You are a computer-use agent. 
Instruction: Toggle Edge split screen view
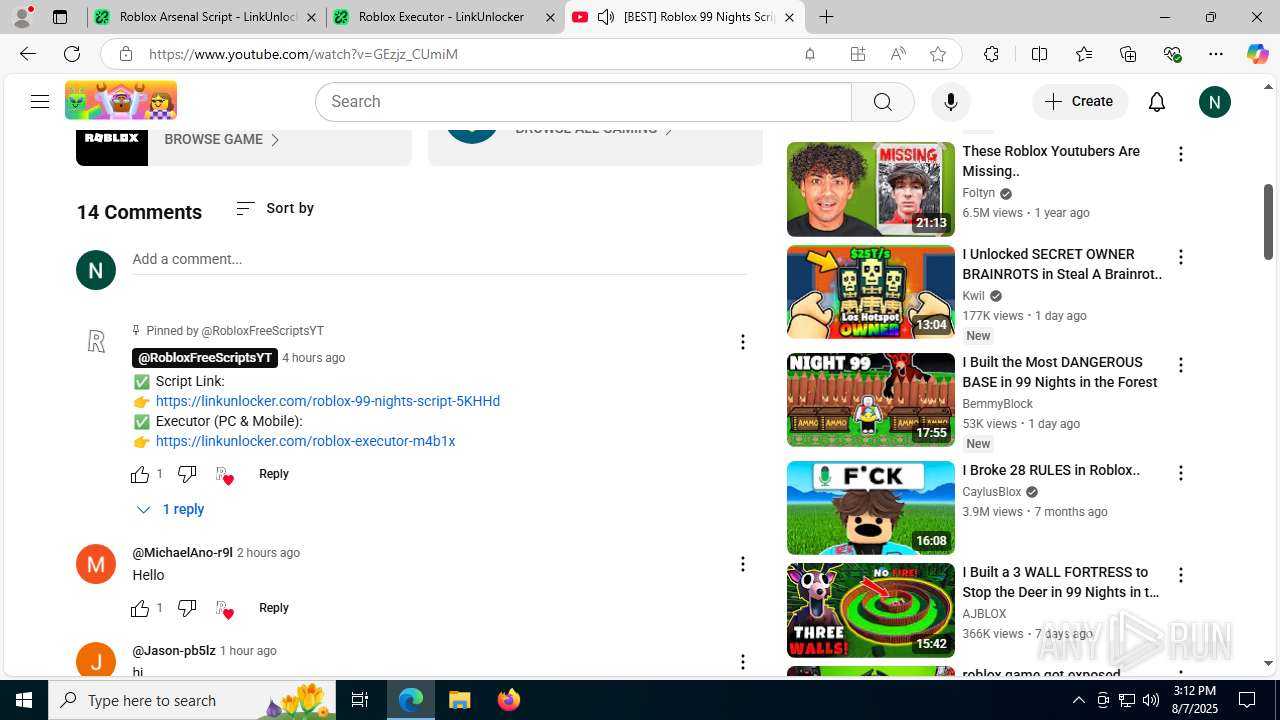(x=1039, y=54)
